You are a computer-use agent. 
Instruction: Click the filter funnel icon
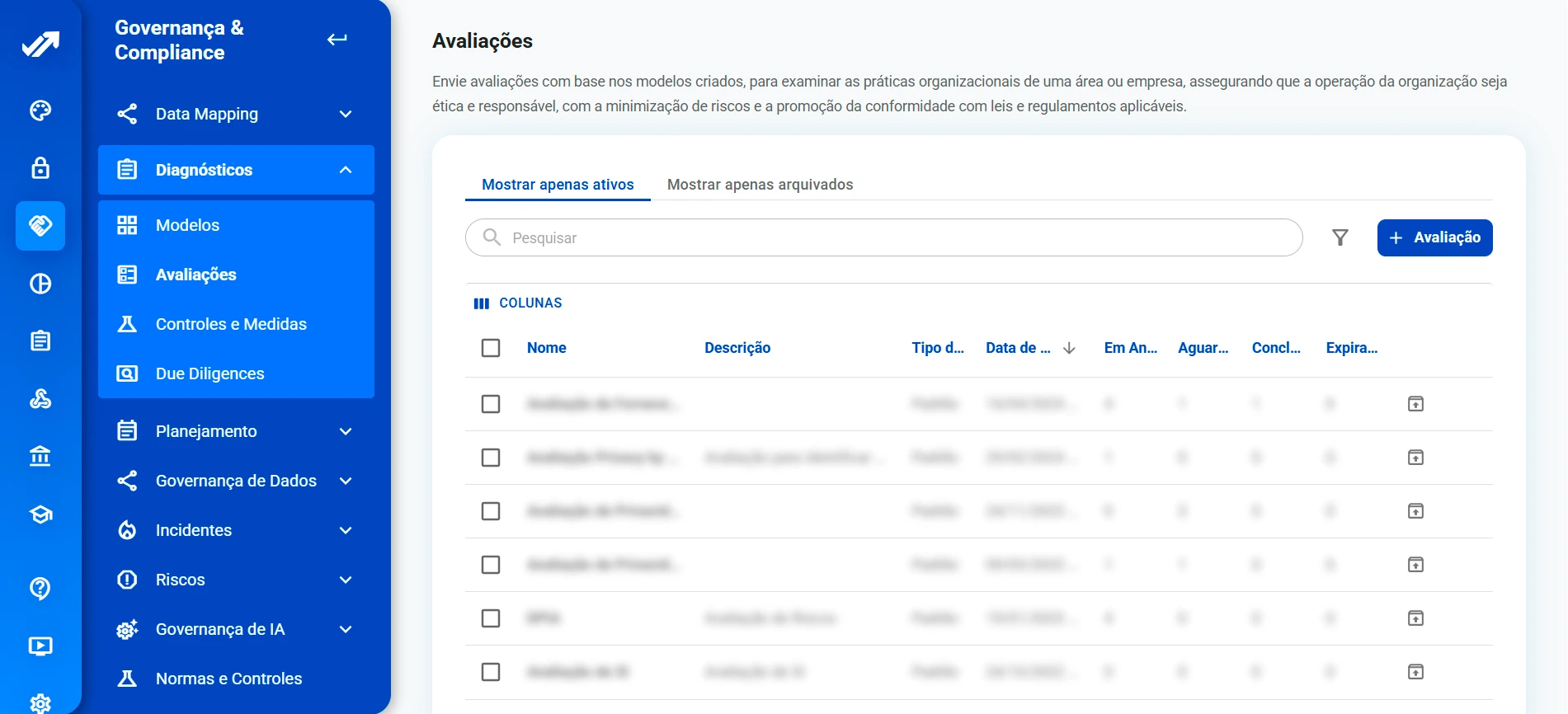(1340, 237)
